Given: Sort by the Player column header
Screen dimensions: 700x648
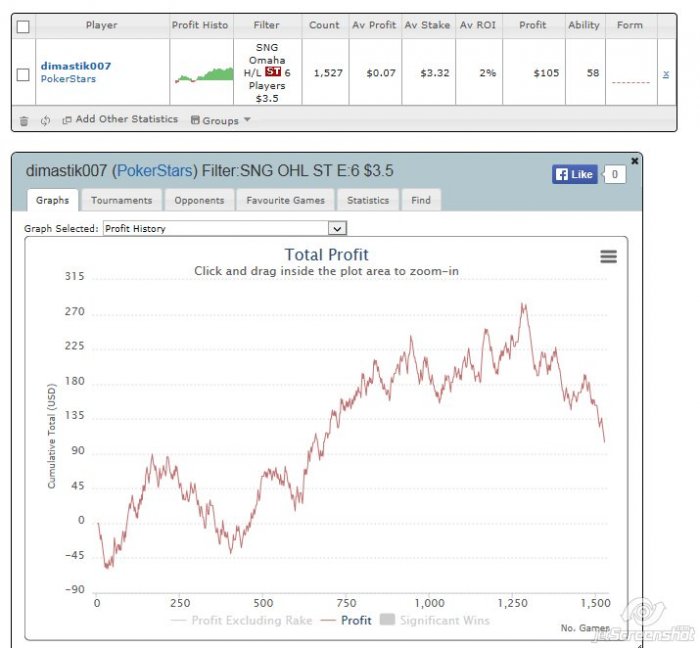Looking at the screenshot, I should click(102, 25).
